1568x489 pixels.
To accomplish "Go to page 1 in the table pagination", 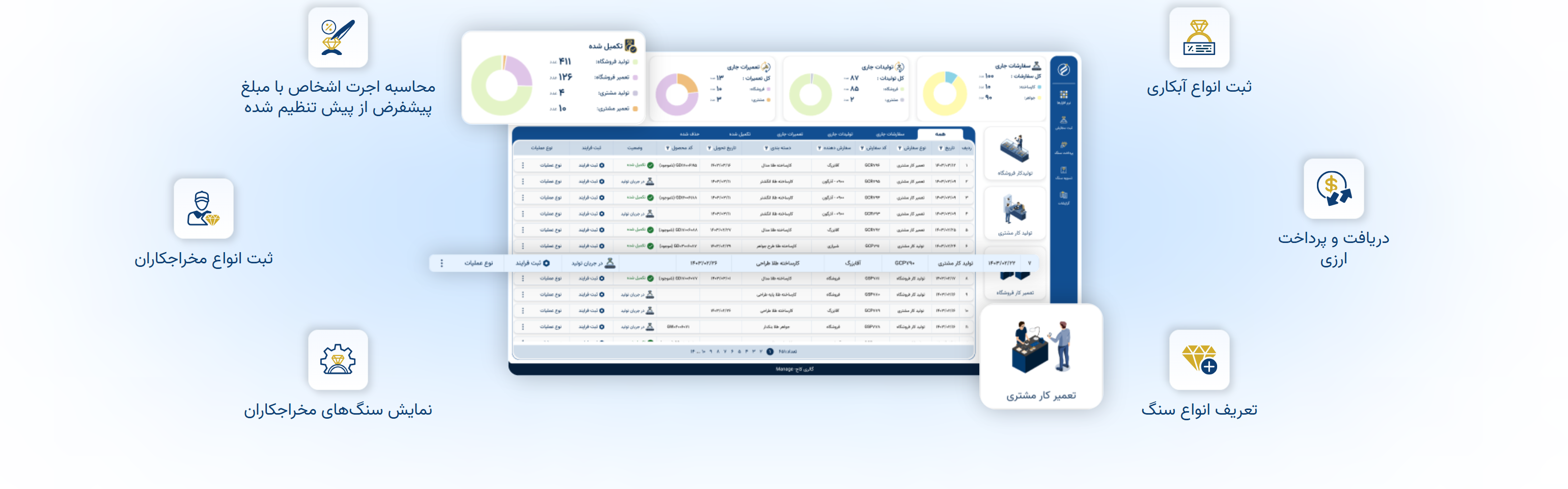I will pos(770,351).
